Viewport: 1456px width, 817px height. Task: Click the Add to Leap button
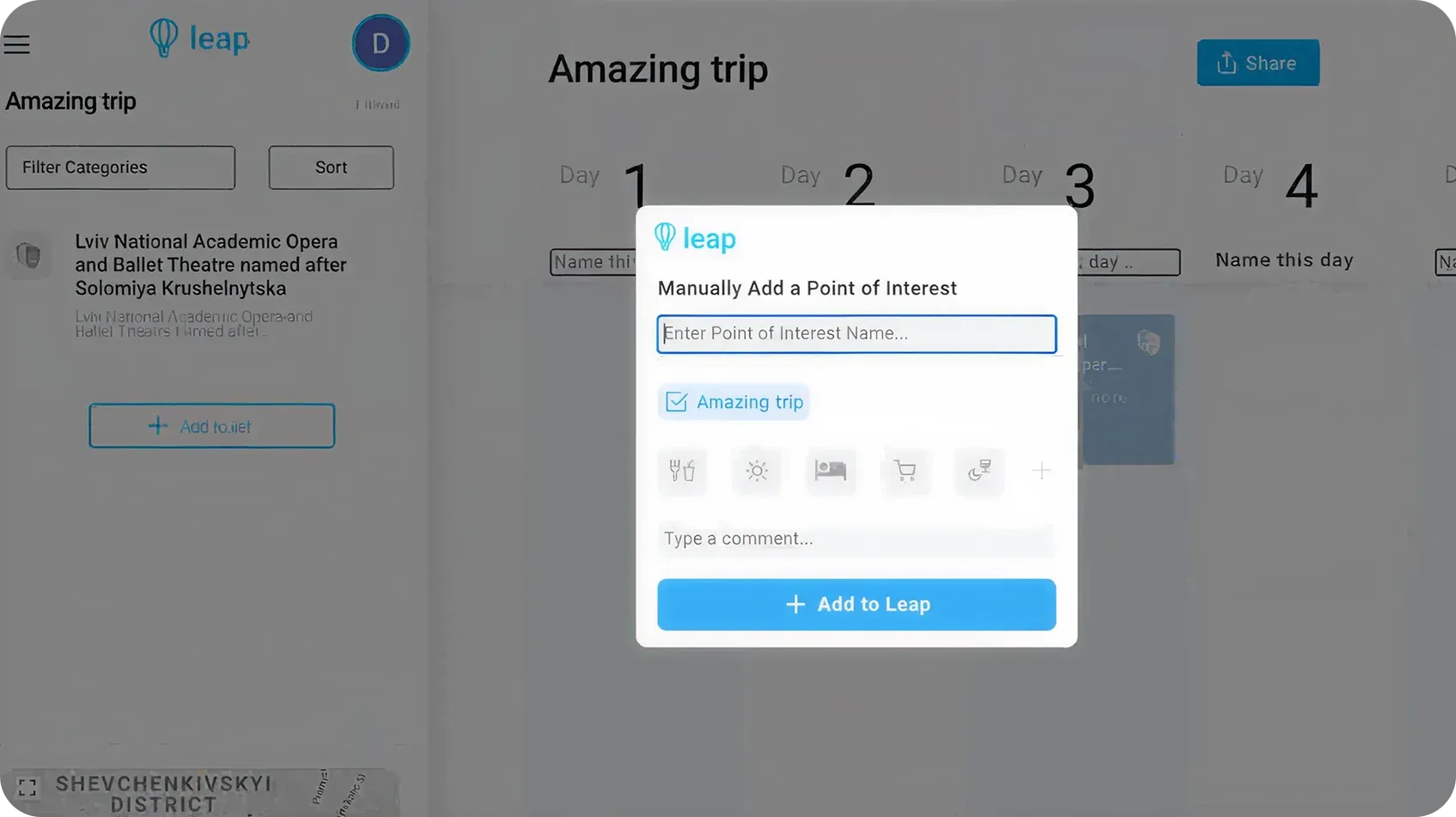(856, 605)
